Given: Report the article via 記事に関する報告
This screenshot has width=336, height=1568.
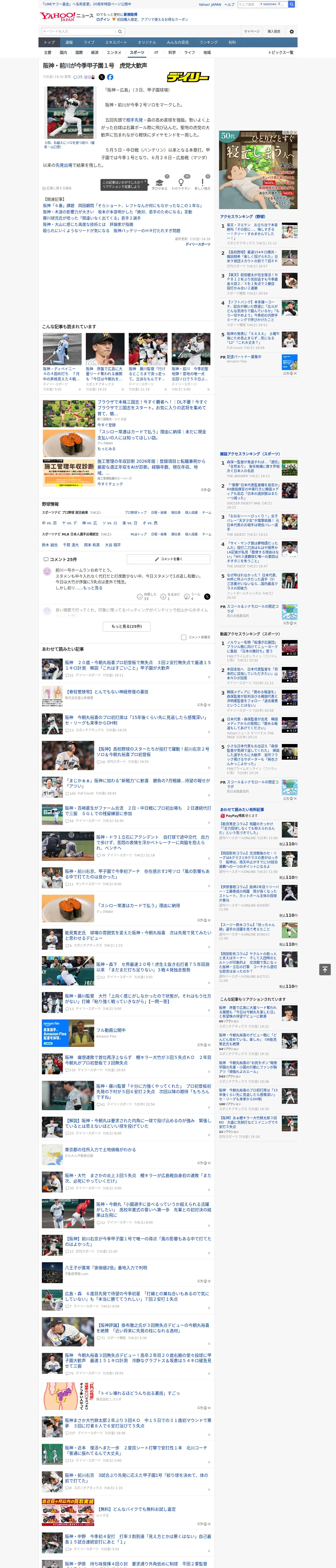Looking at the screenshot, I should (x=57, y=188).
